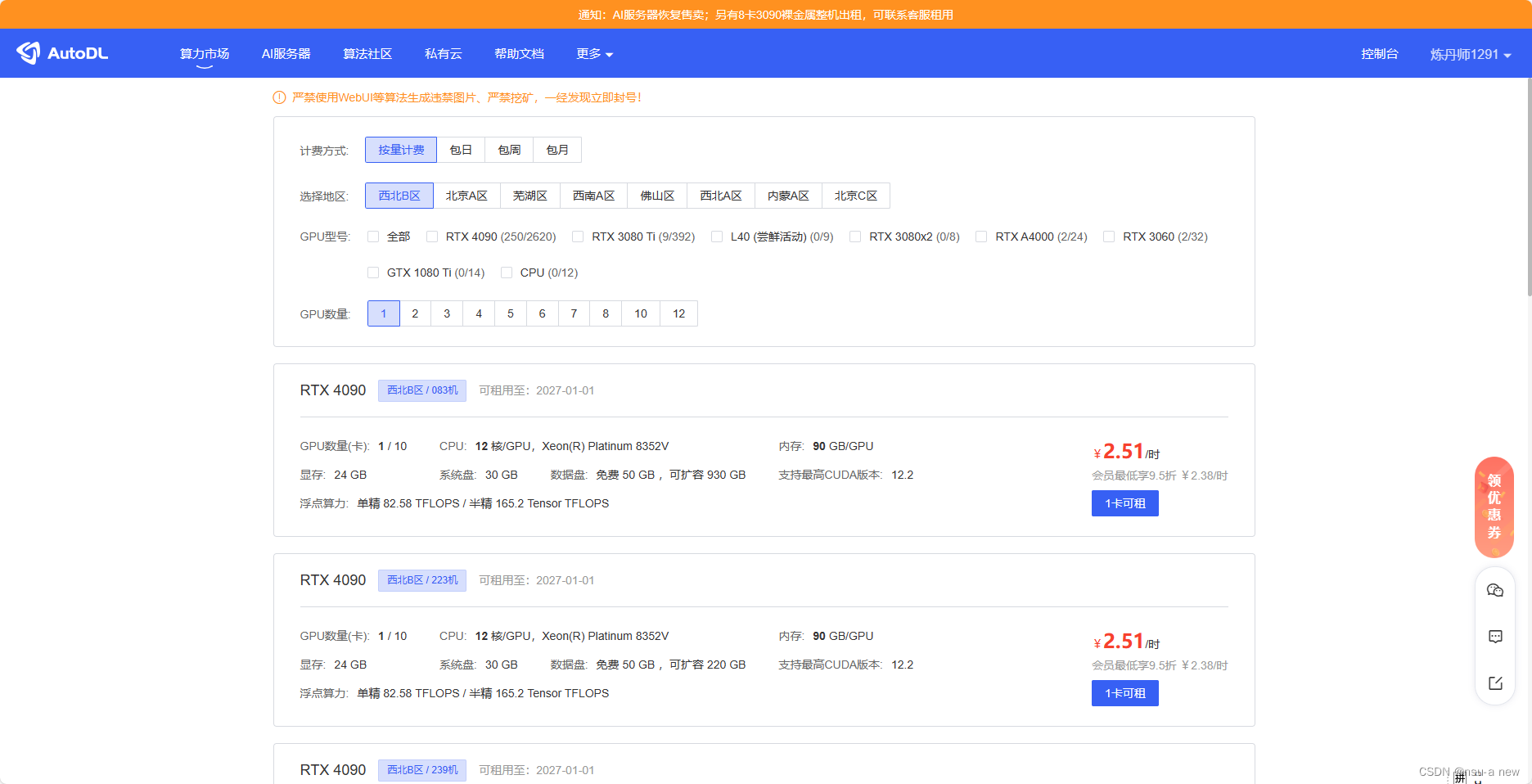
Task: Select 按量计费 billing mode
Action: [401, 150]
